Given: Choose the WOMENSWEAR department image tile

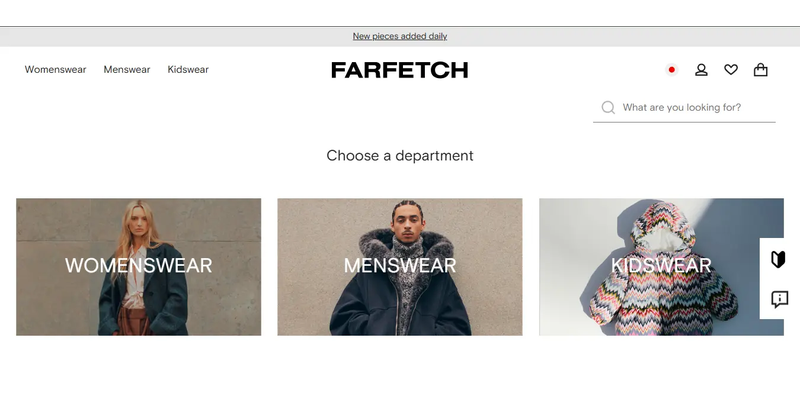Looking at the screenshot, I should click(138, 267).
